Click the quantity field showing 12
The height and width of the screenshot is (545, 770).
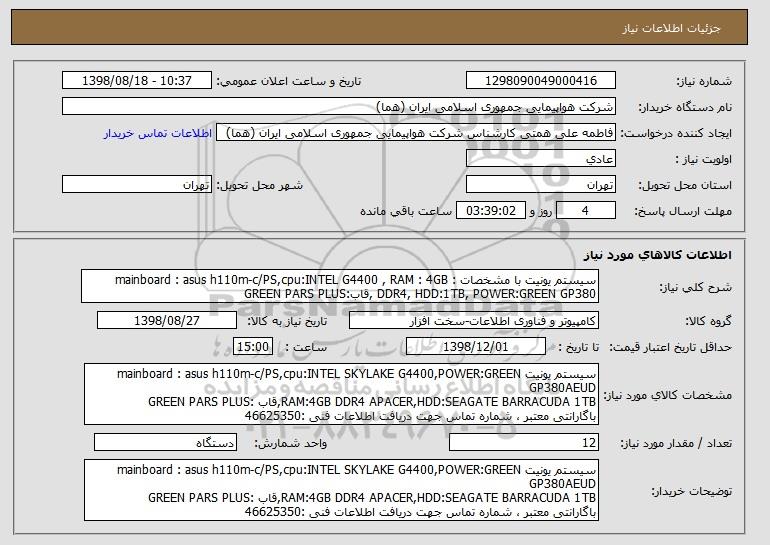point(524,443)
